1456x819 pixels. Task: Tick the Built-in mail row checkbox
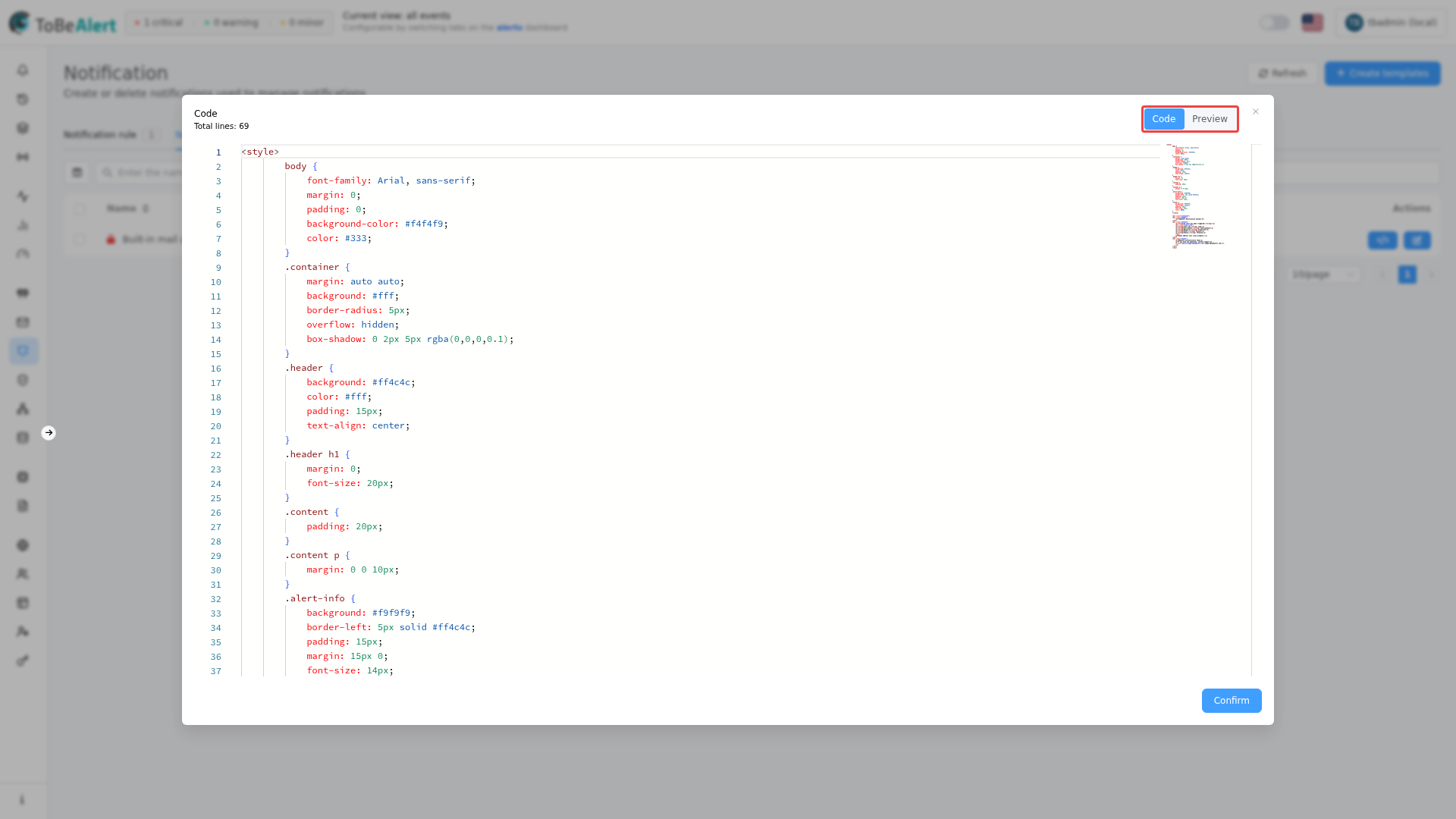(80, 240)
